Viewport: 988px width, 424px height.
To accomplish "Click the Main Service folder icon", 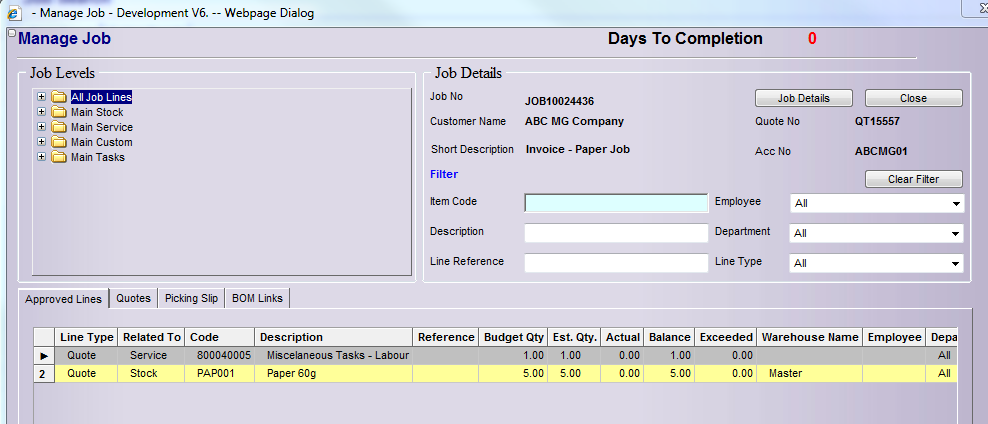I will pyautogui.click(x=59, y=127).
